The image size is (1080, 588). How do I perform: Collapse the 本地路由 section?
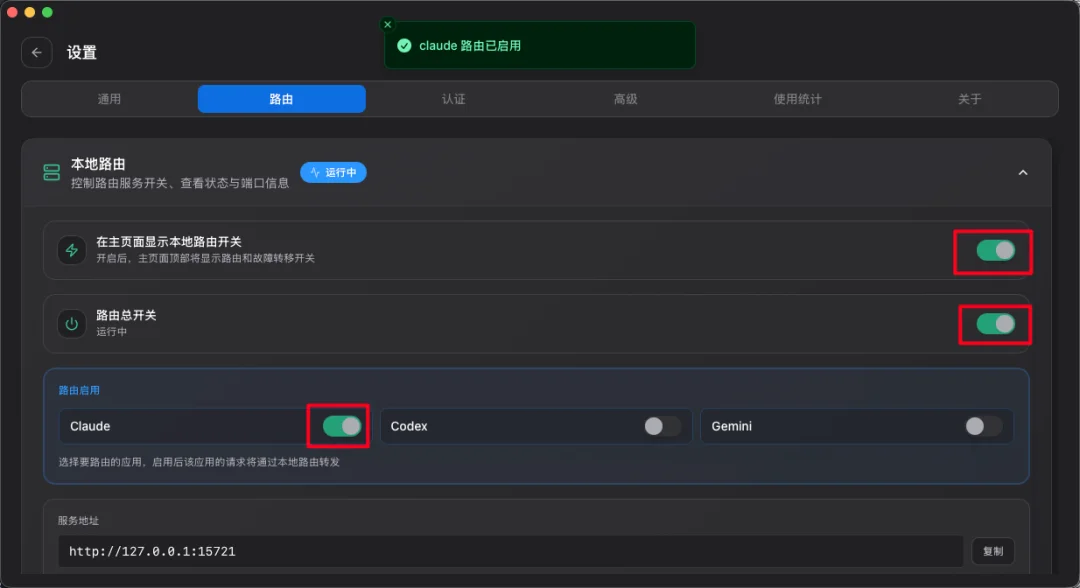pos(1023,172)
